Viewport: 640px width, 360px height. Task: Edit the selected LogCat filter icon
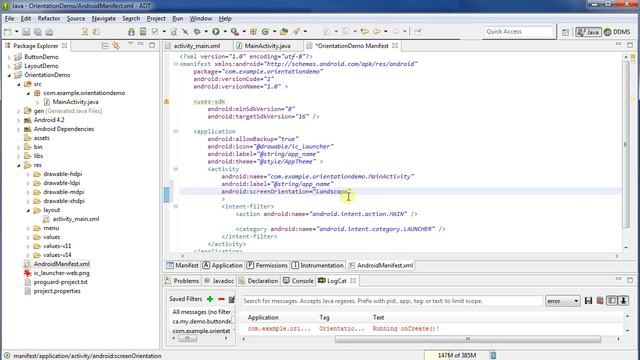point(231,299)
